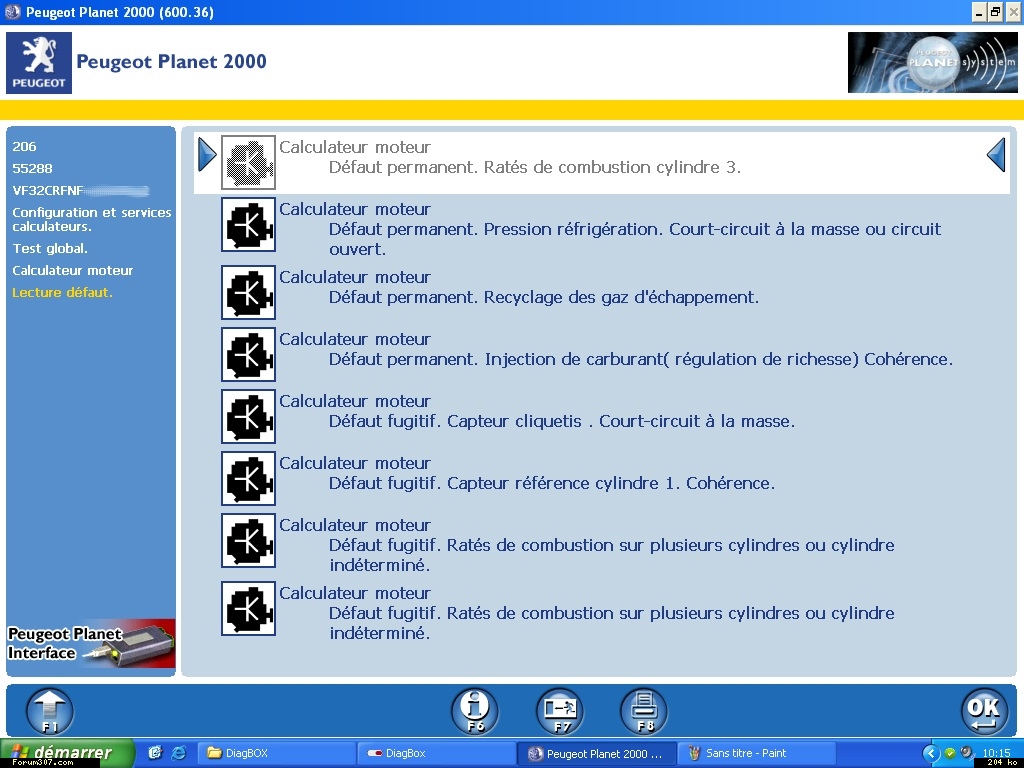Go to 'Configuration et services calculateurs.'
This screenshot has height=768, width=1024.
point(92,219)
